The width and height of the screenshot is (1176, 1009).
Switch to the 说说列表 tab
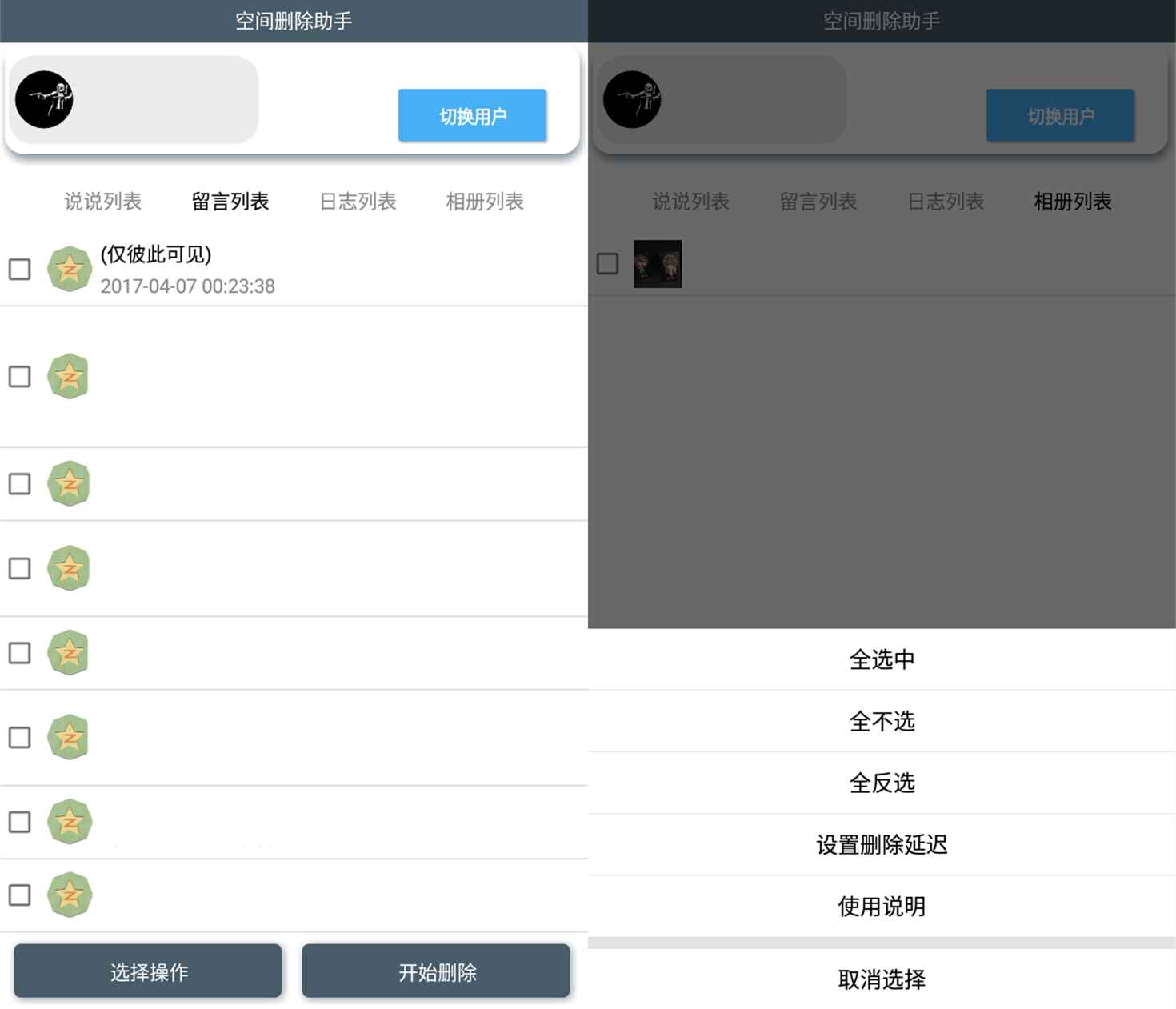click(102, 202)
